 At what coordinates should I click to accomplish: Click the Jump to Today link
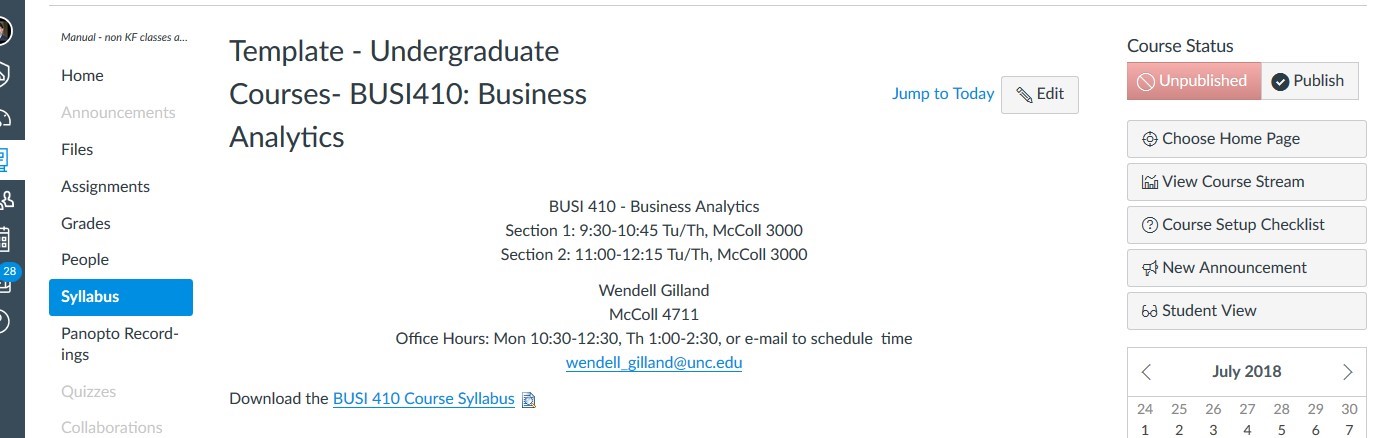pyautogui.click(x=943, y=94)
